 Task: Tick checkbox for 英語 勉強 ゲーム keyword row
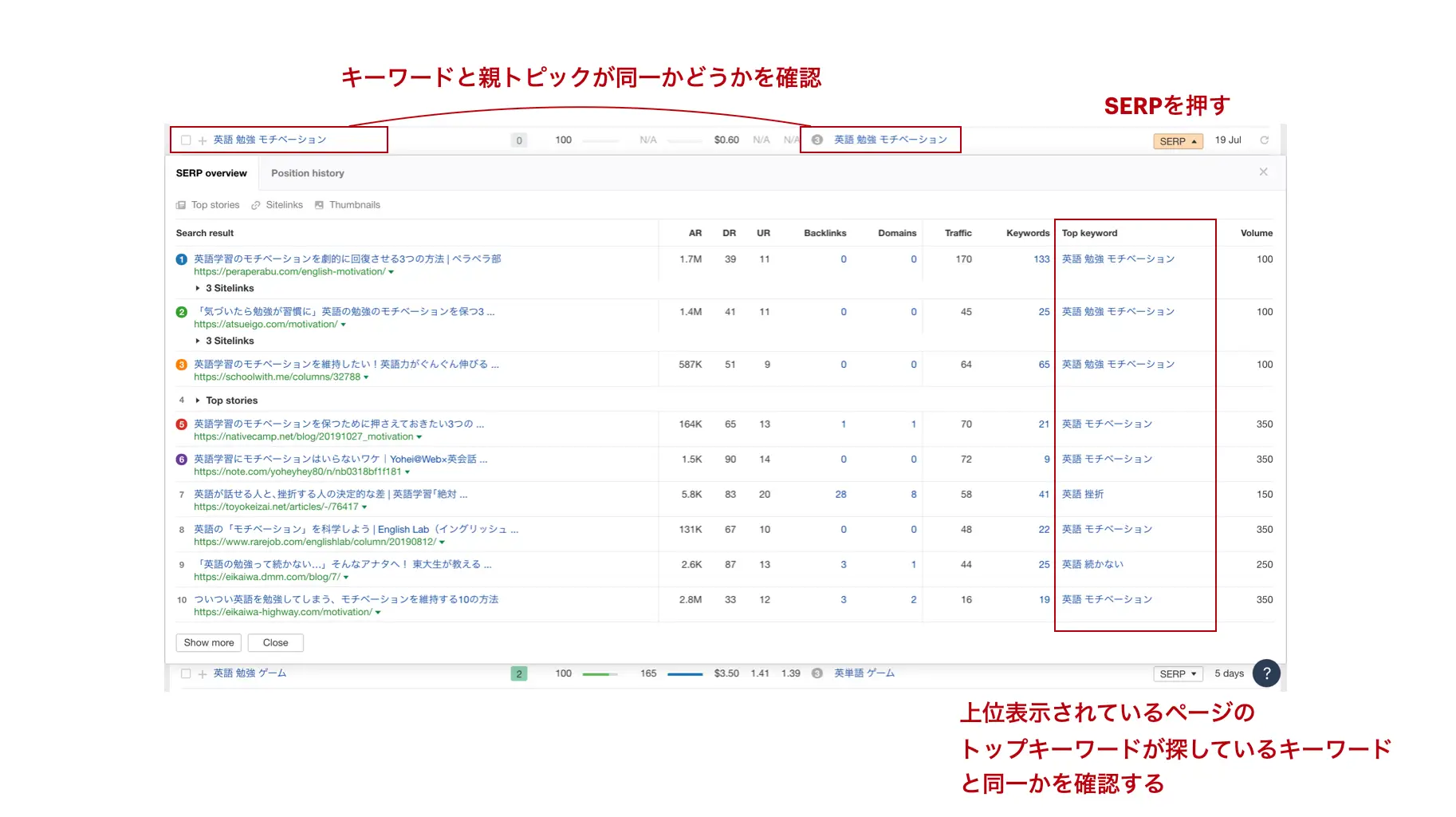click(x=186, y=673)
